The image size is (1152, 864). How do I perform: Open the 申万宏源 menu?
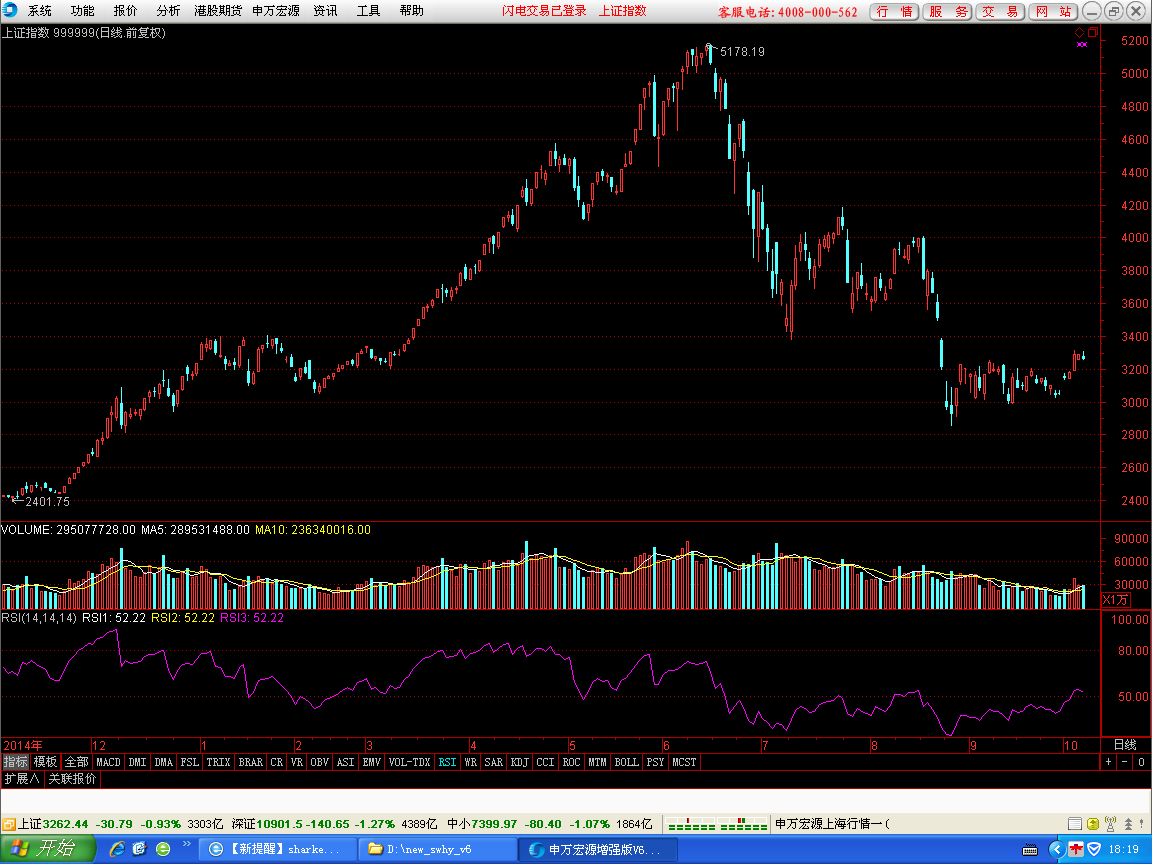276,10
